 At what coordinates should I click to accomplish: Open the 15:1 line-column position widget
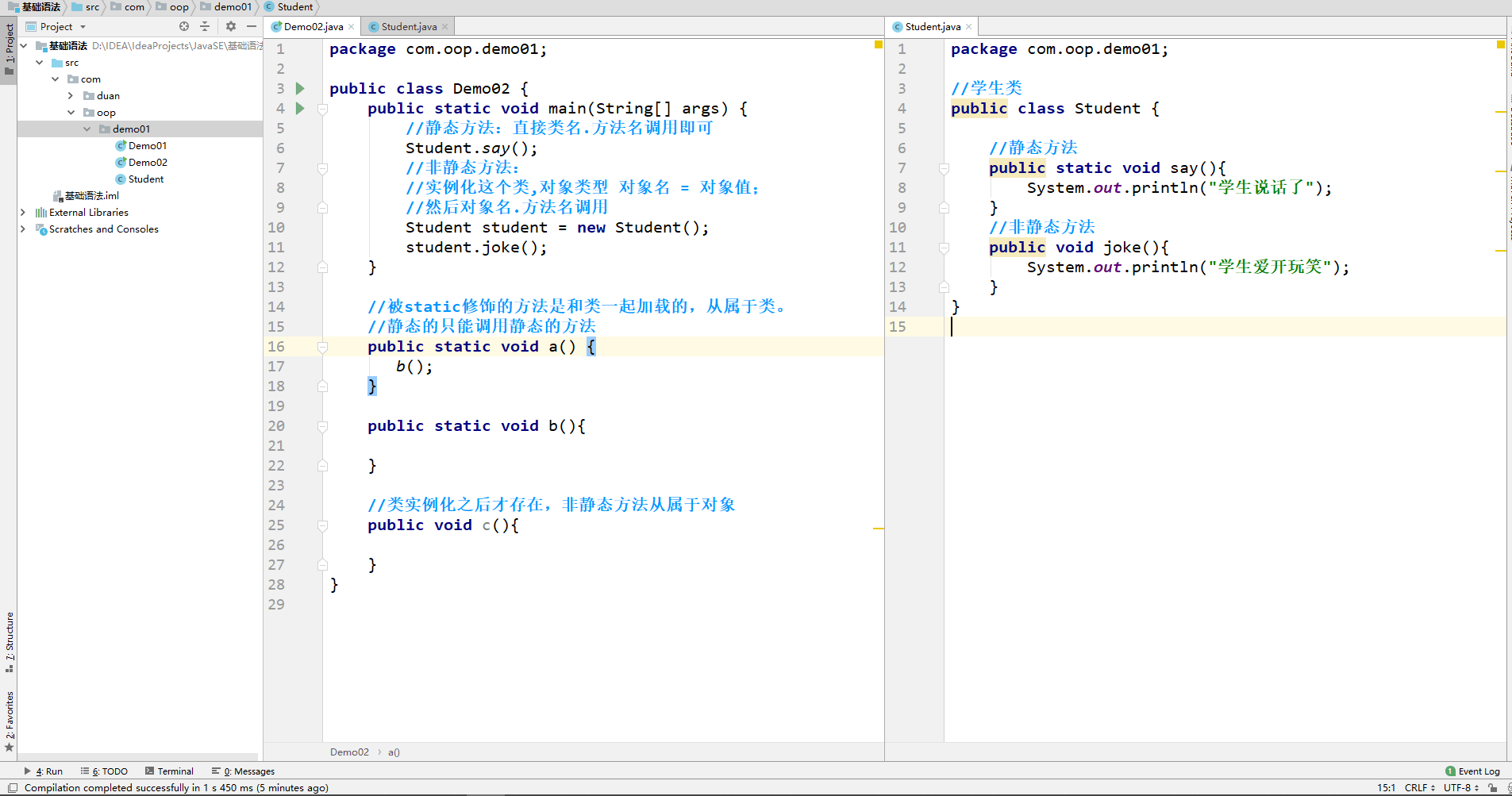tap(1387, 788)
